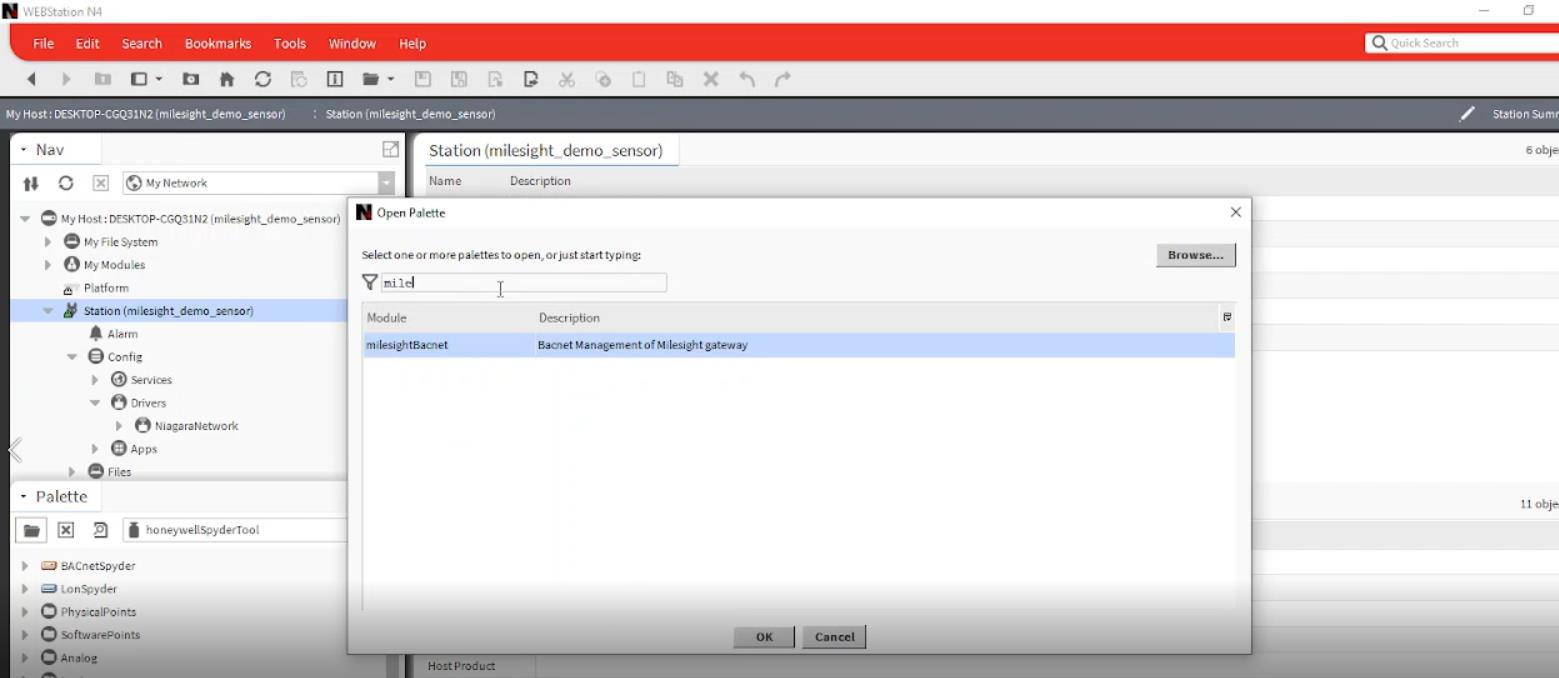Click the palette filter text field containing 'mile'
The height and width of the screenshot is (678, 1559).
click(x=523, y=283)
